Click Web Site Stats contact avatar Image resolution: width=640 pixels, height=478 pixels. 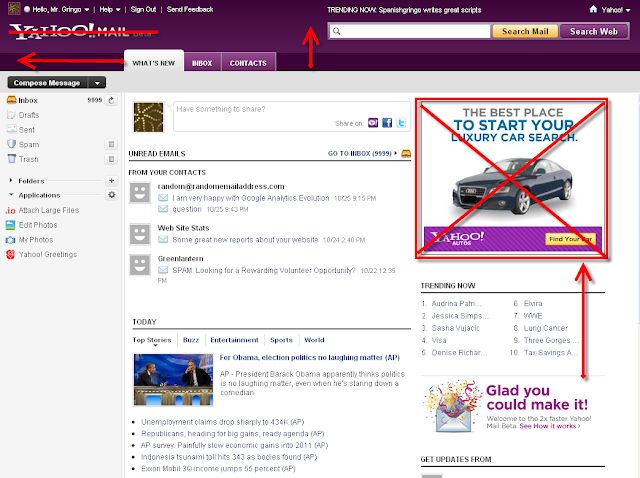[140, 234]
